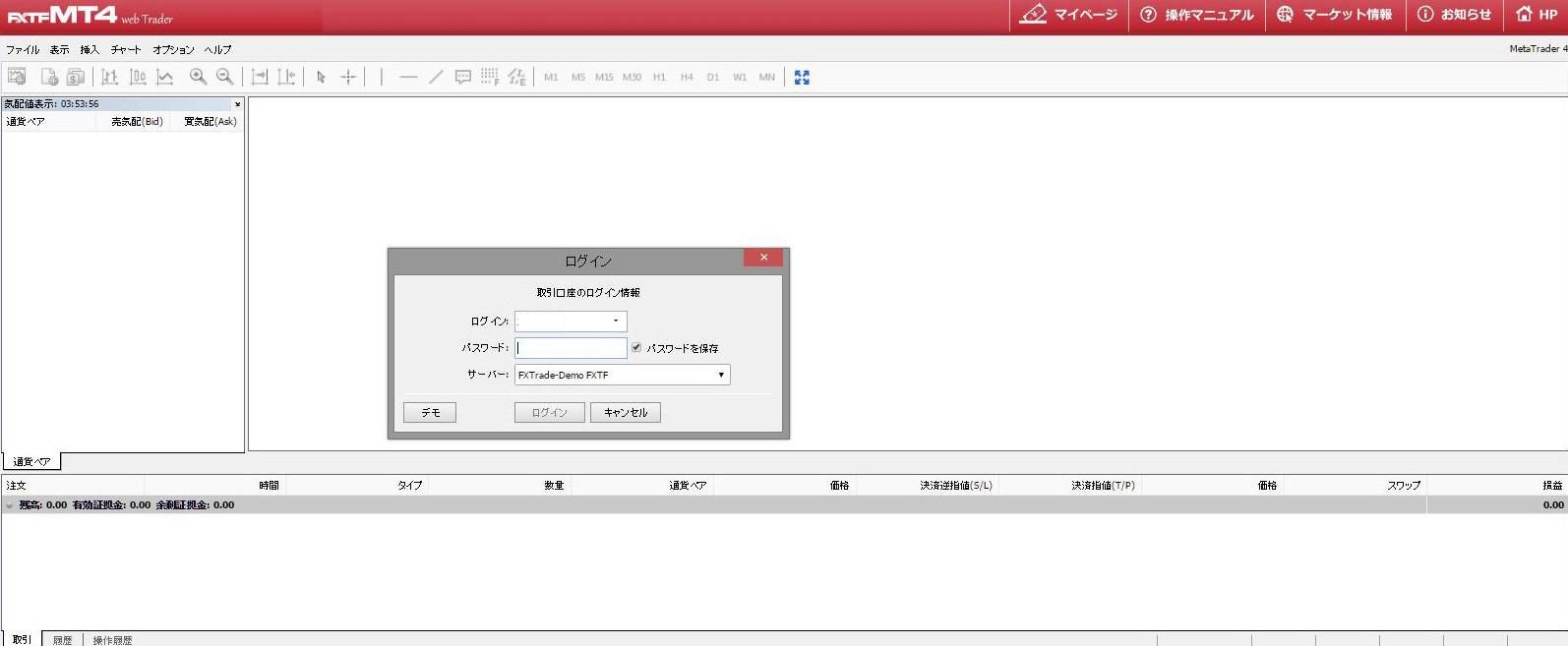Image resolution: width=1568 pixels, height=646 pixels.
Task: Pick the trendline drawing tool
Action: (x=436, y=77)
